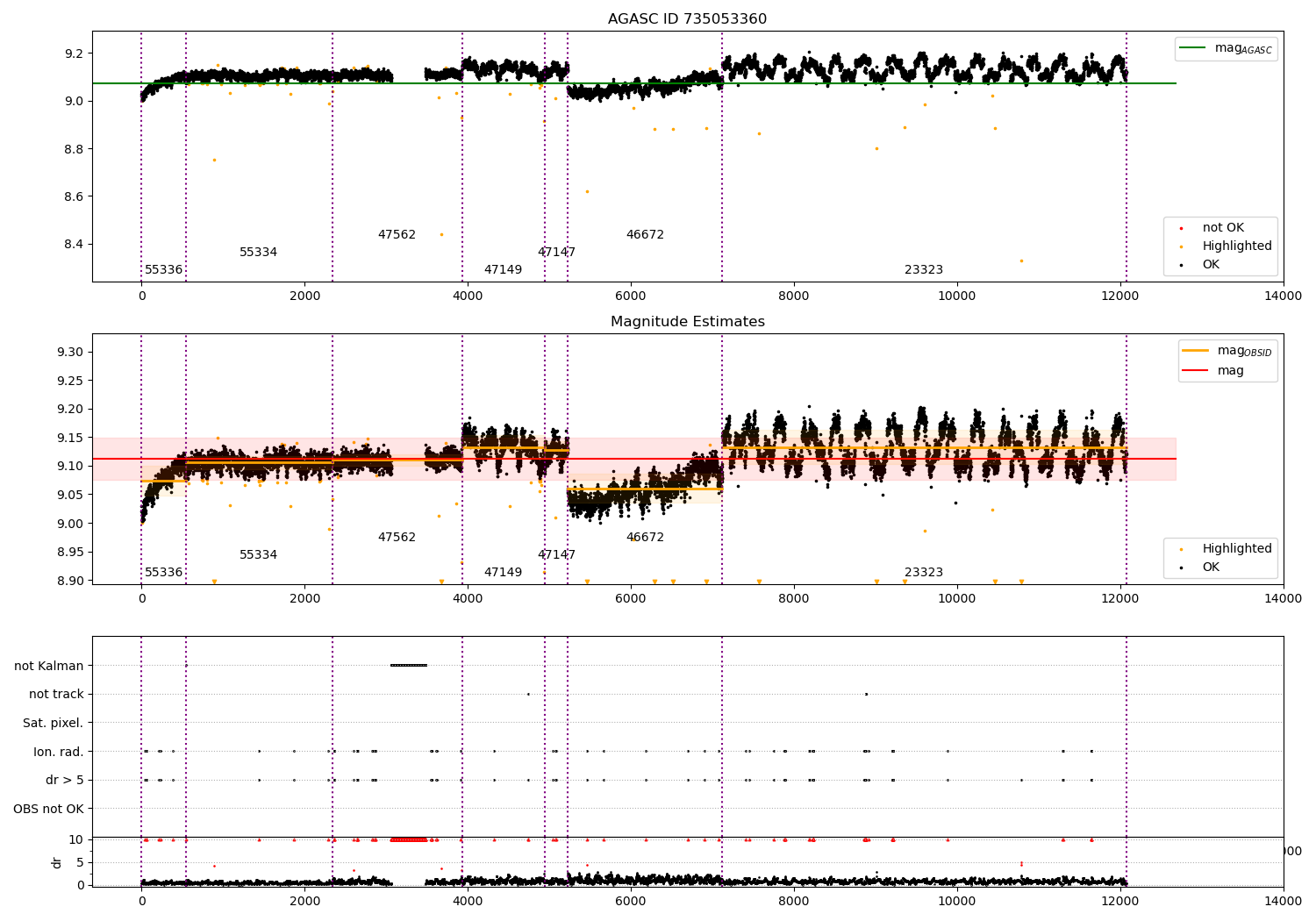Click the 9.30 y-axis tick in the magnitude estimates plot
This screenshot has height=921, width=1316.
(70, 353)
